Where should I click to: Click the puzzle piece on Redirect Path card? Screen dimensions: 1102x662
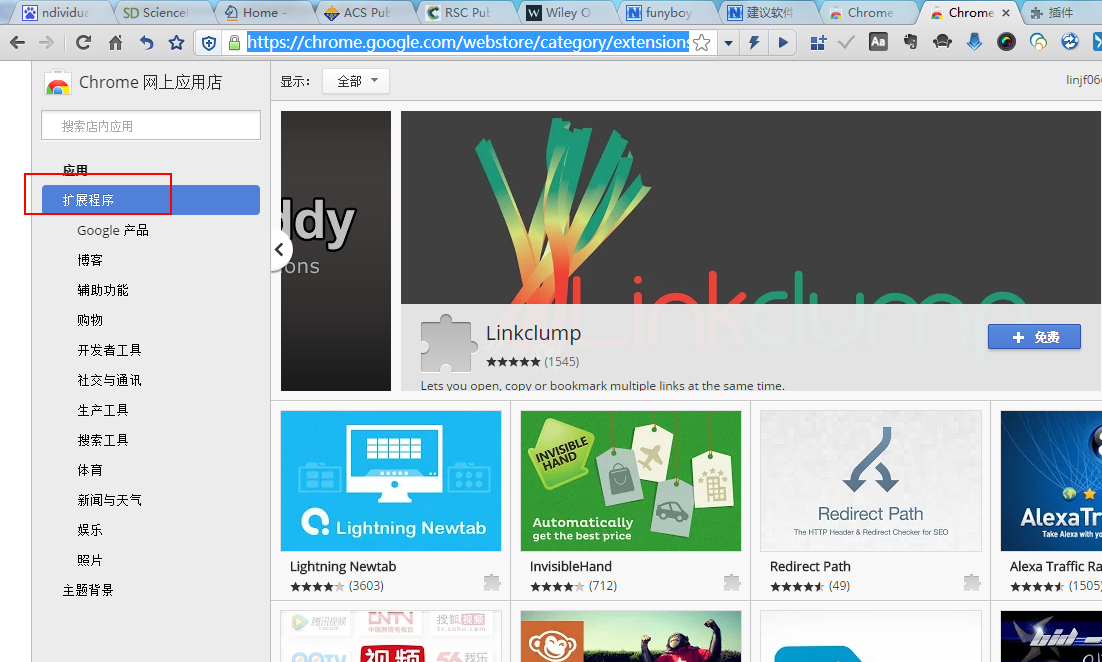[x=972, y=582]
